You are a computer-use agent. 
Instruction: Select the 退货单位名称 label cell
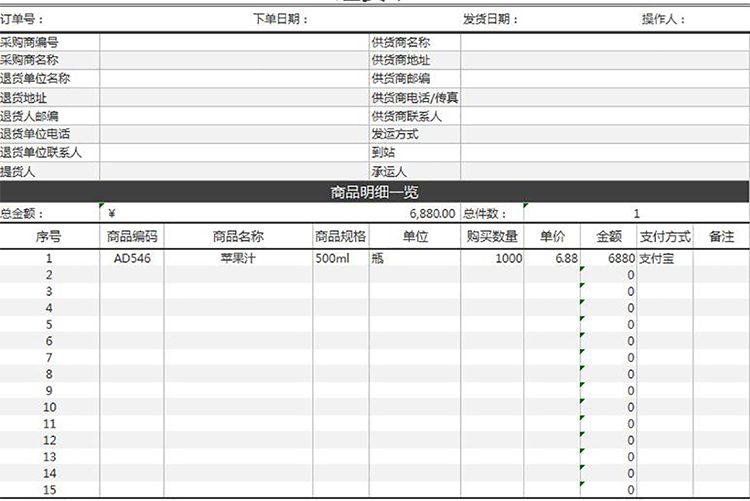tap(50, 78)
